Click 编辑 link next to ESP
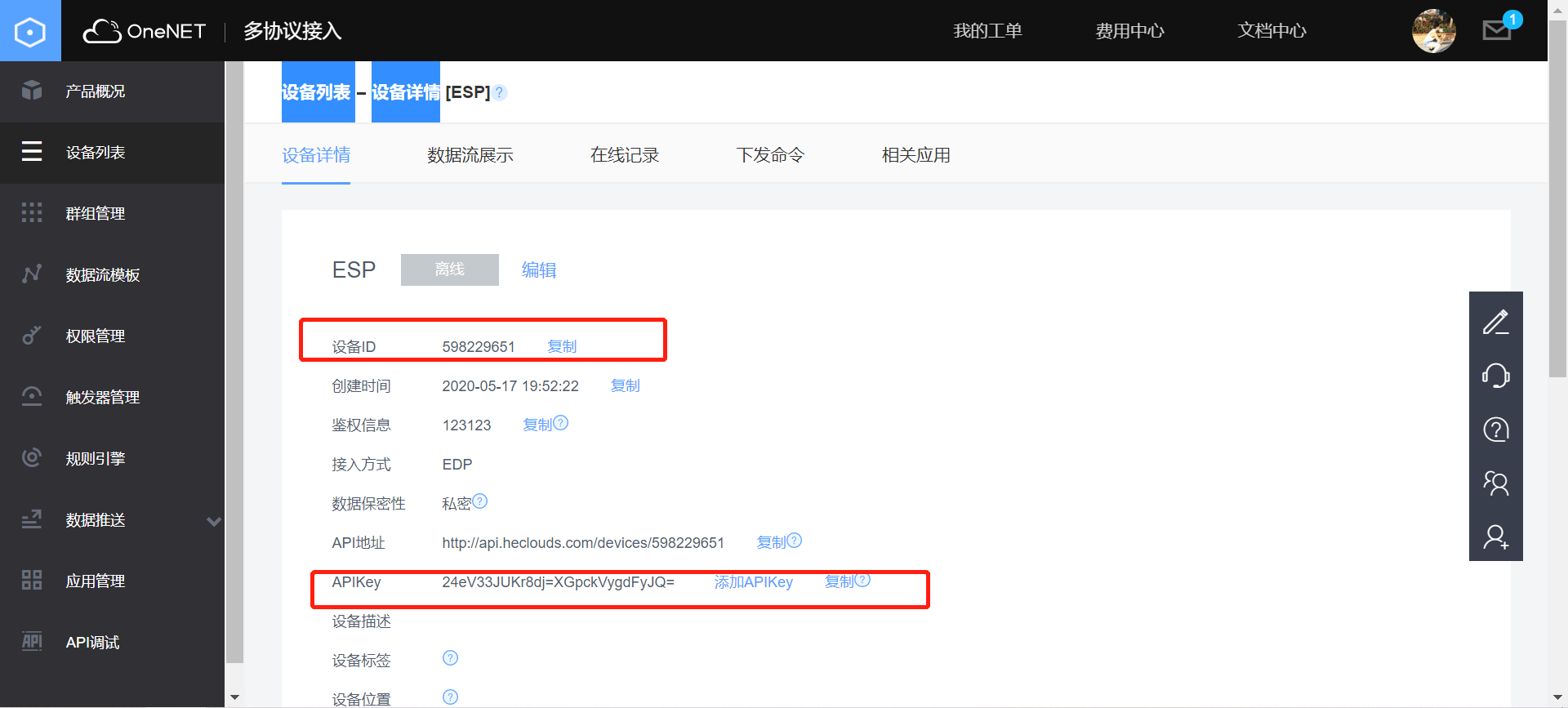This screenshot has width=1568, height=708. [539, 269]
